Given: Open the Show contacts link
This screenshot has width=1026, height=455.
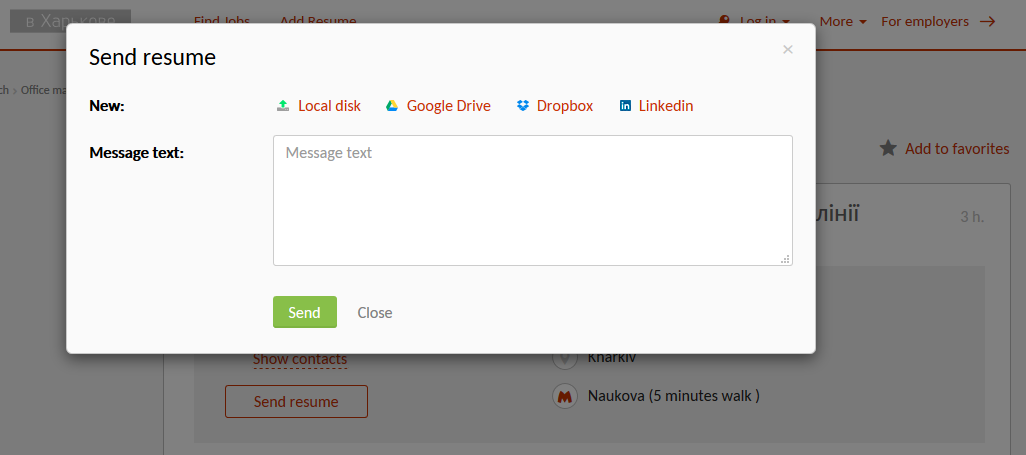Looking at the screenshot, I should coord(300,359).
